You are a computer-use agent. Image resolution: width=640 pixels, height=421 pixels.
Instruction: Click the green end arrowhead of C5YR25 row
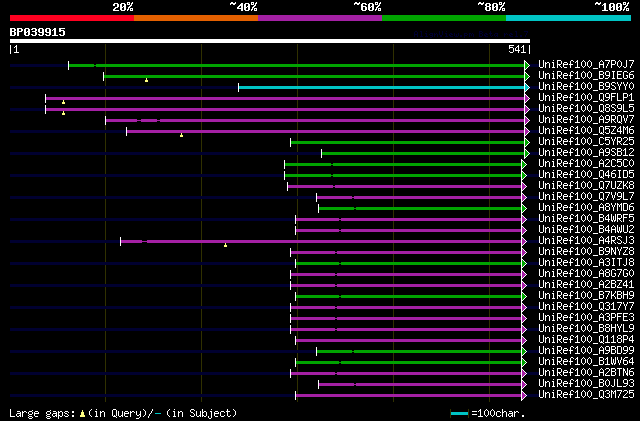coord(527,143)
